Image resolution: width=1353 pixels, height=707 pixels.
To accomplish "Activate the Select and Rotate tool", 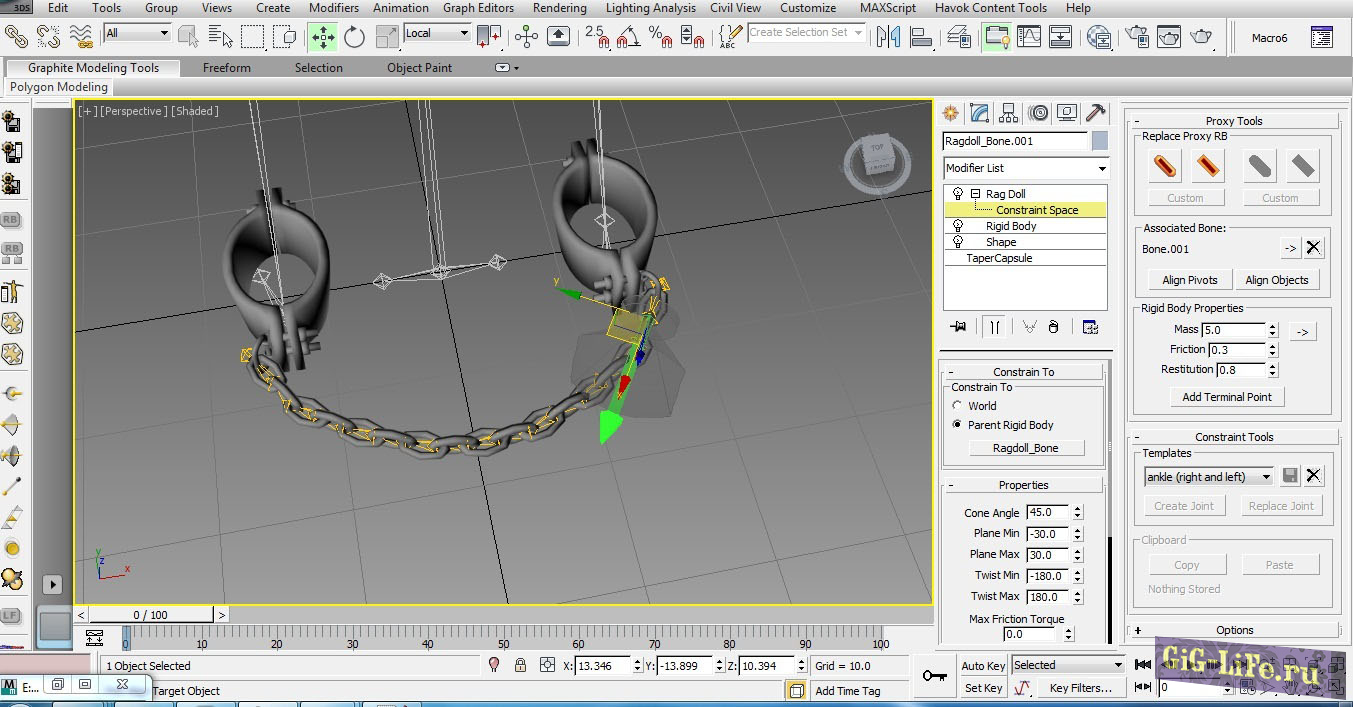I will (x=354, y=37).
